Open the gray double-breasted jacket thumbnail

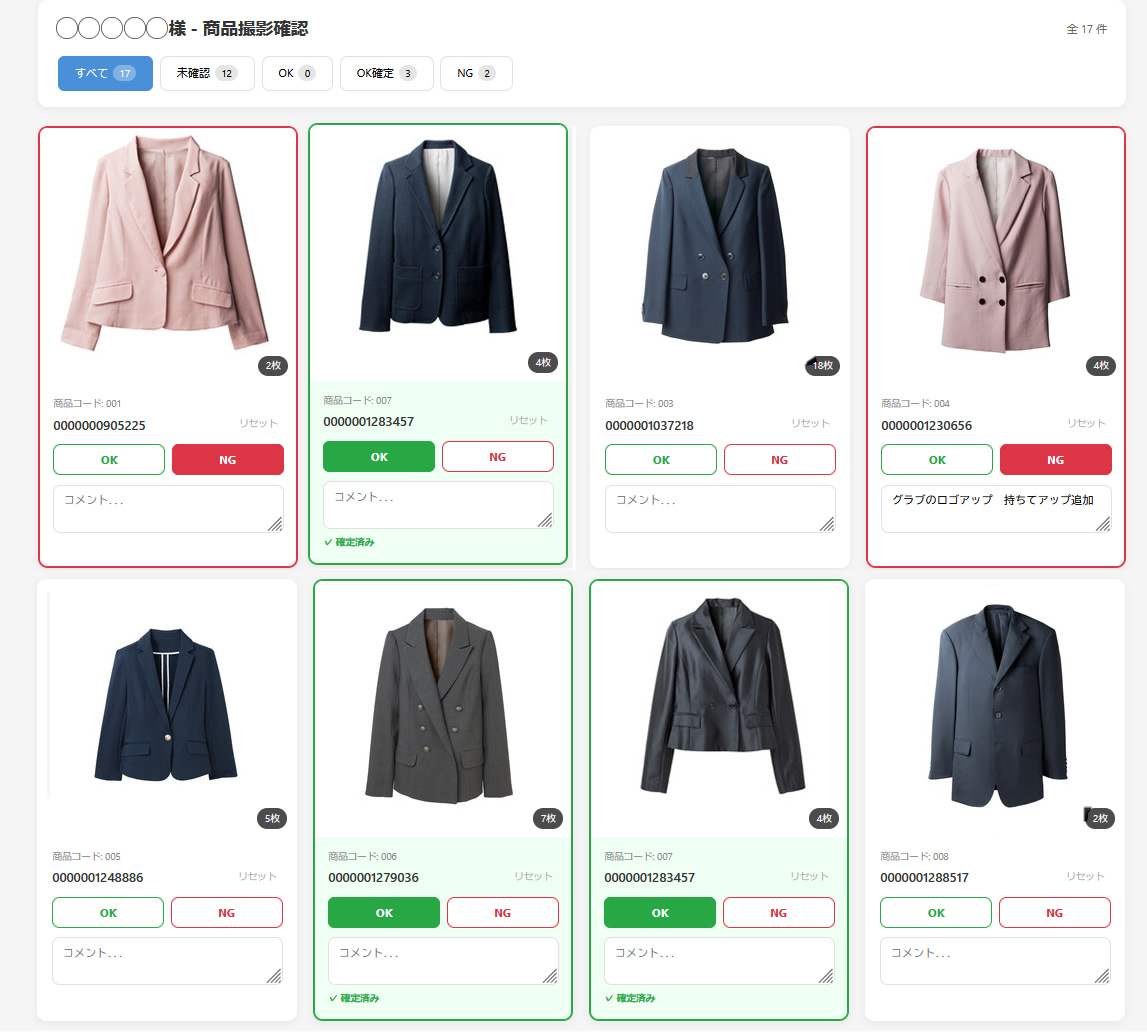(x=439, y=706)
